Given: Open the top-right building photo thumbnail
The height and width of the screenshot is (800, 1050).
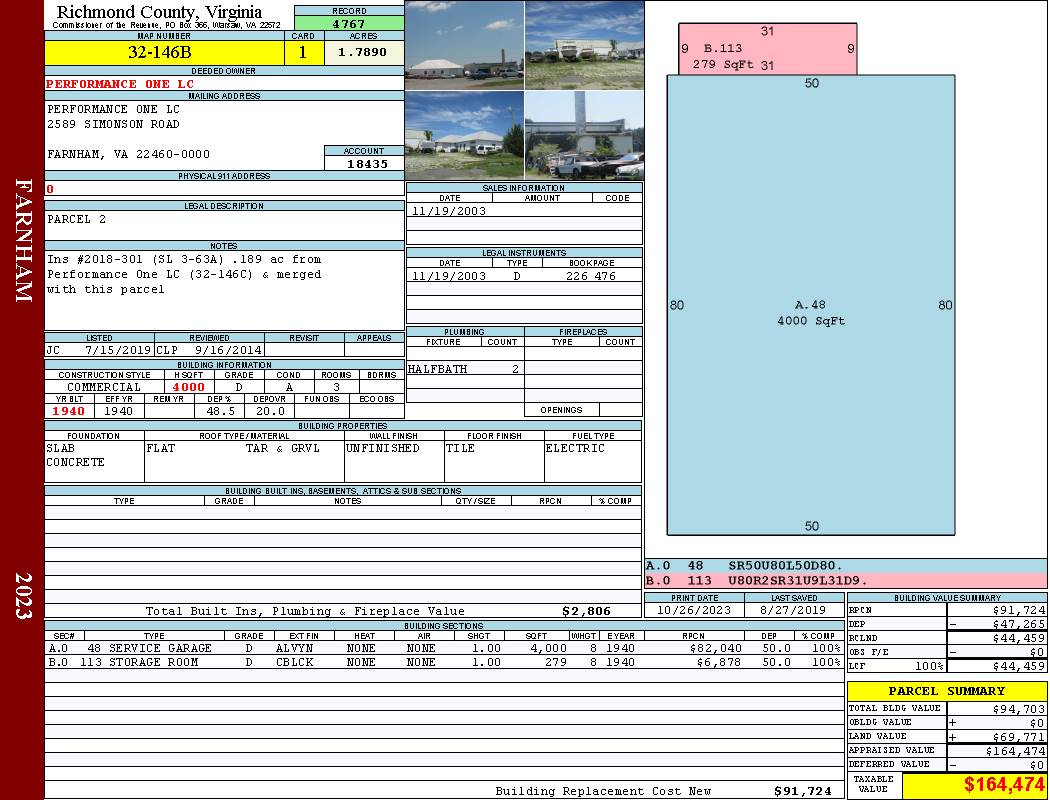Looking at the screenshot, I should (x=584, y=45).
